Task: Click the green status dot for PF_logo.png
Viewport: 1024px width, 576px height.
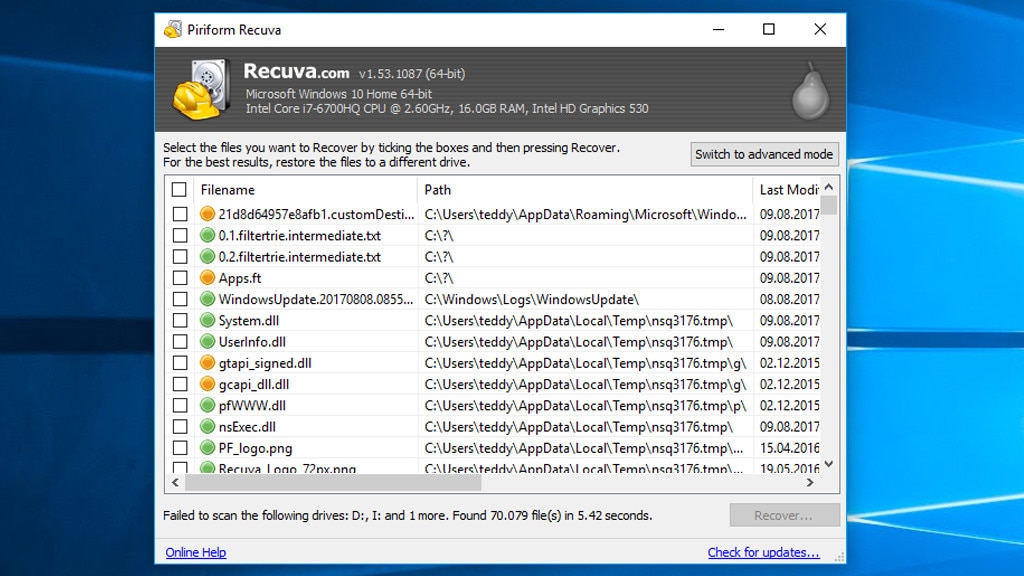Action: [x=207, y=447]
